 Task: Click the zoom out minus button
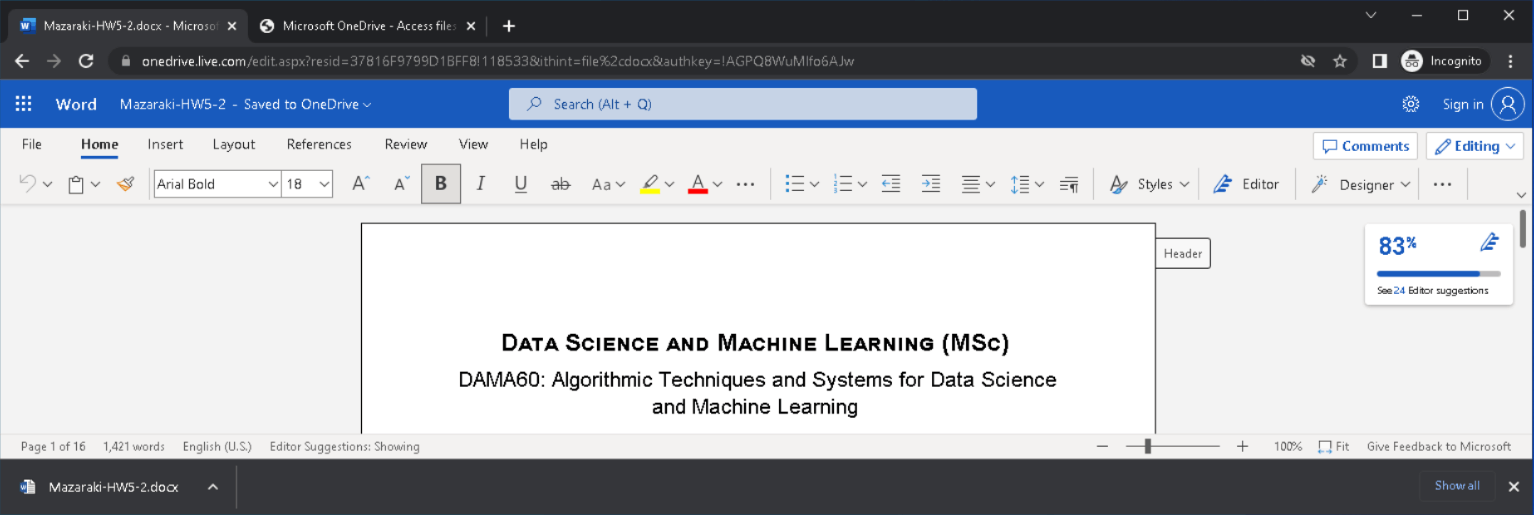tap(1102, 446)
